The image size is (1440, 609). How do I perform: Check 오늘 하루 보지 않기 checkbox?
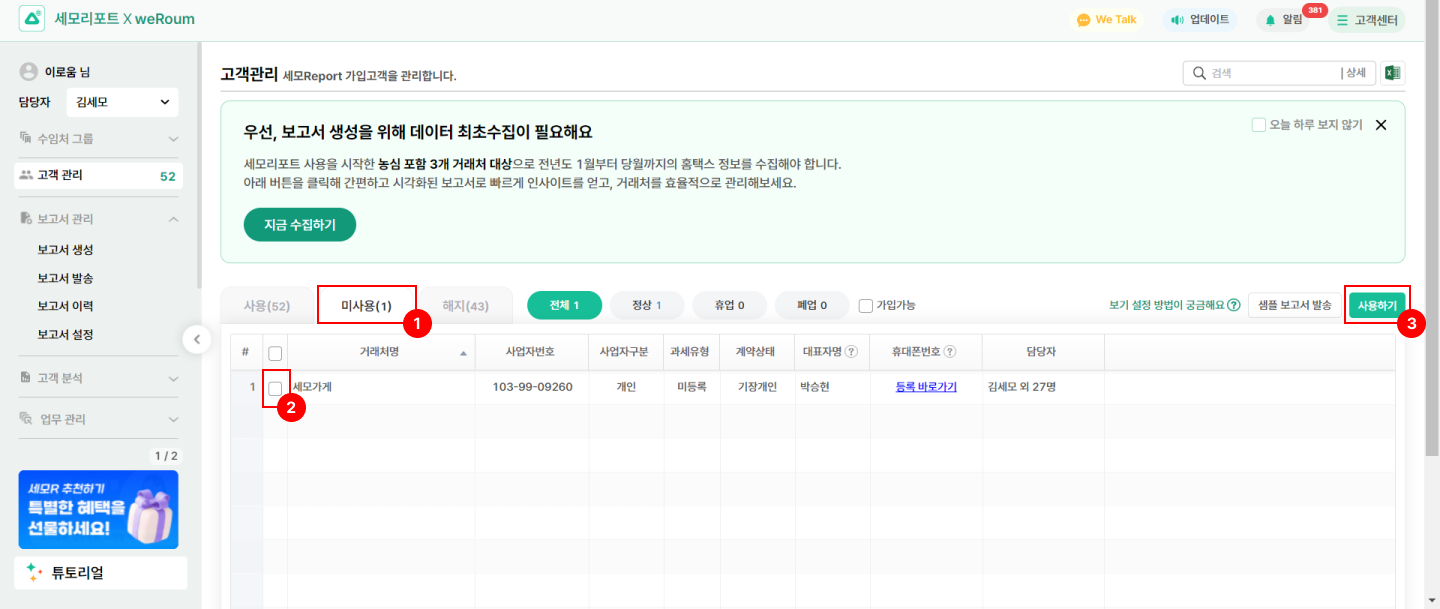pyautogui.click(x=1259, y=125)
